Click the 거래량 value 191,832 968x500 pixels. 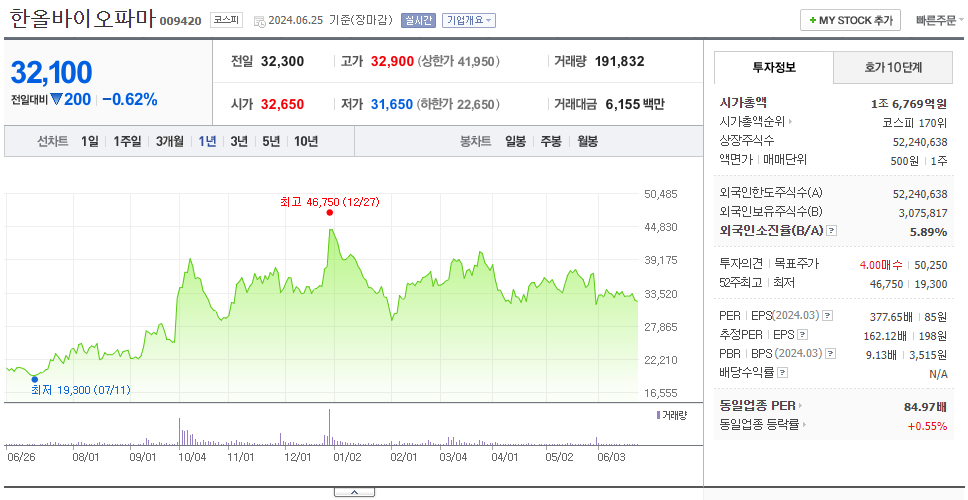[x=619, y=62]
